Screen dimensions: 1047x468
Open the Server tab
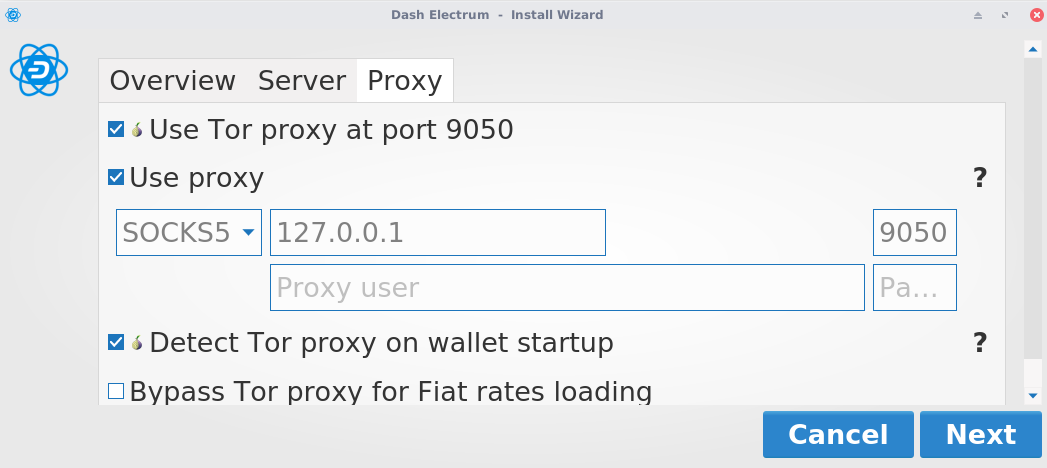pyautogui.click(x=301, y=81)
